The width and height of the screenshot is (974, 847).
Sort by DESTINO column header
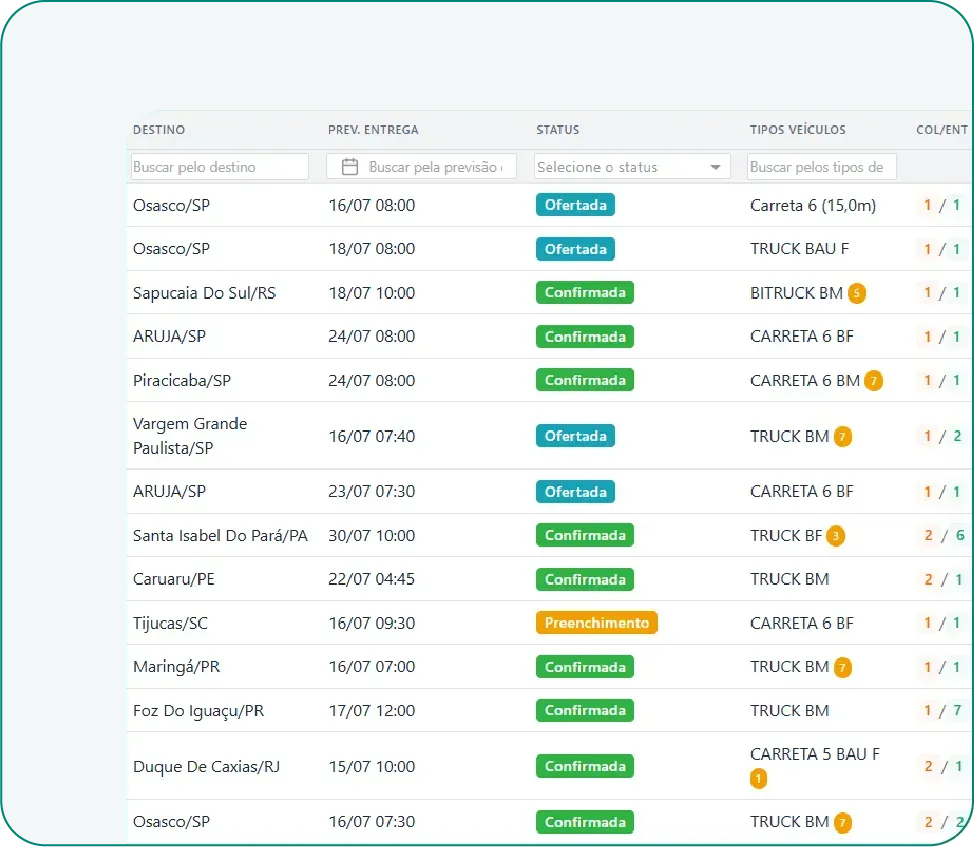pyautogui.click(x=159, y=130)
